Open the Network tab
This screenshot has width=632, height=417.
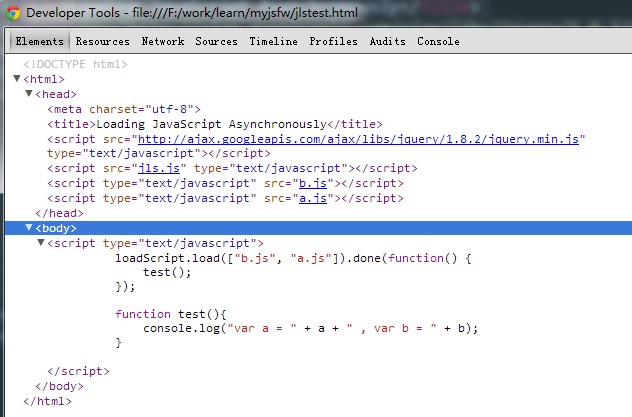[x=163, y=41]
